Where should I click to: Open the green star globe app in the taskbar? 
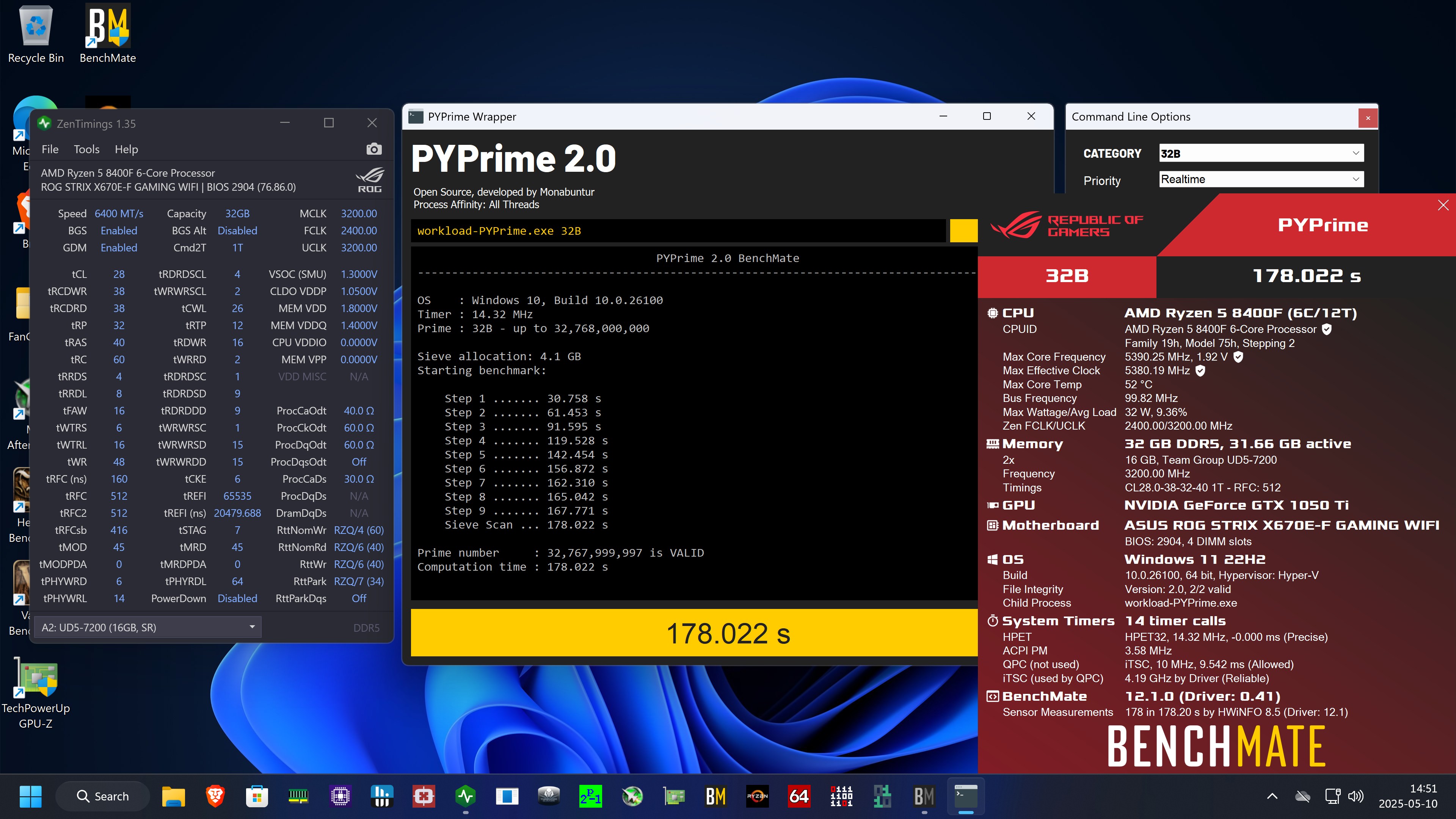tap(632, 796)
